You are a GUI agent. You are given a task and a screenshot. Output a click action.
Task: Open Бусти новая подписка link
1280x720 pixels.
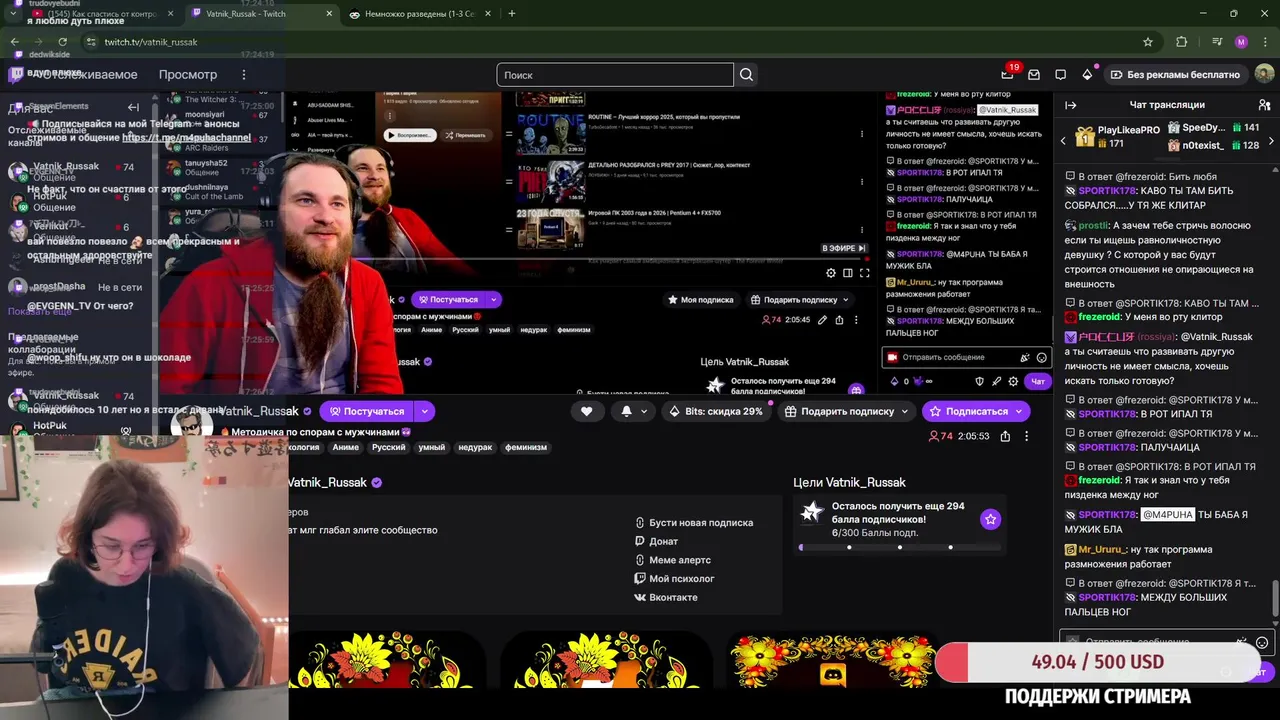click(694, 522)
